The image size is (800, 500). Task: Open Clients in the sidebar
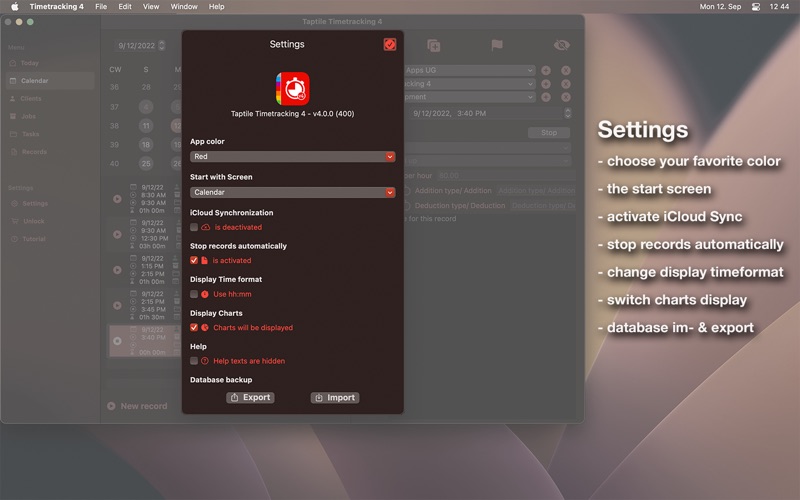pyautogui.click(x=31, y=98)
